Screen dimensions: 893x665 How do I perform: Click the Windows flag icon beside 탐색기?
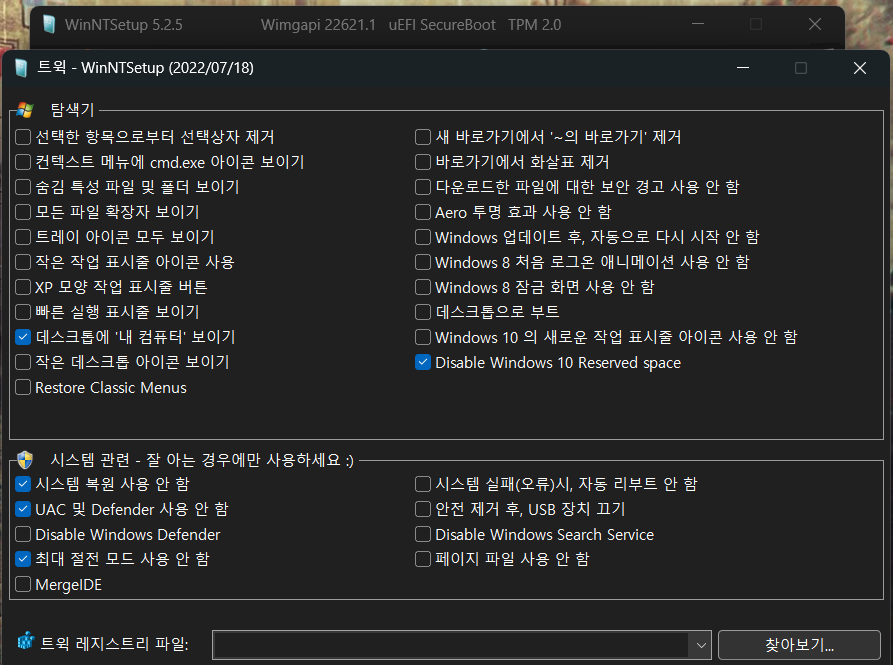click(25, 109)
